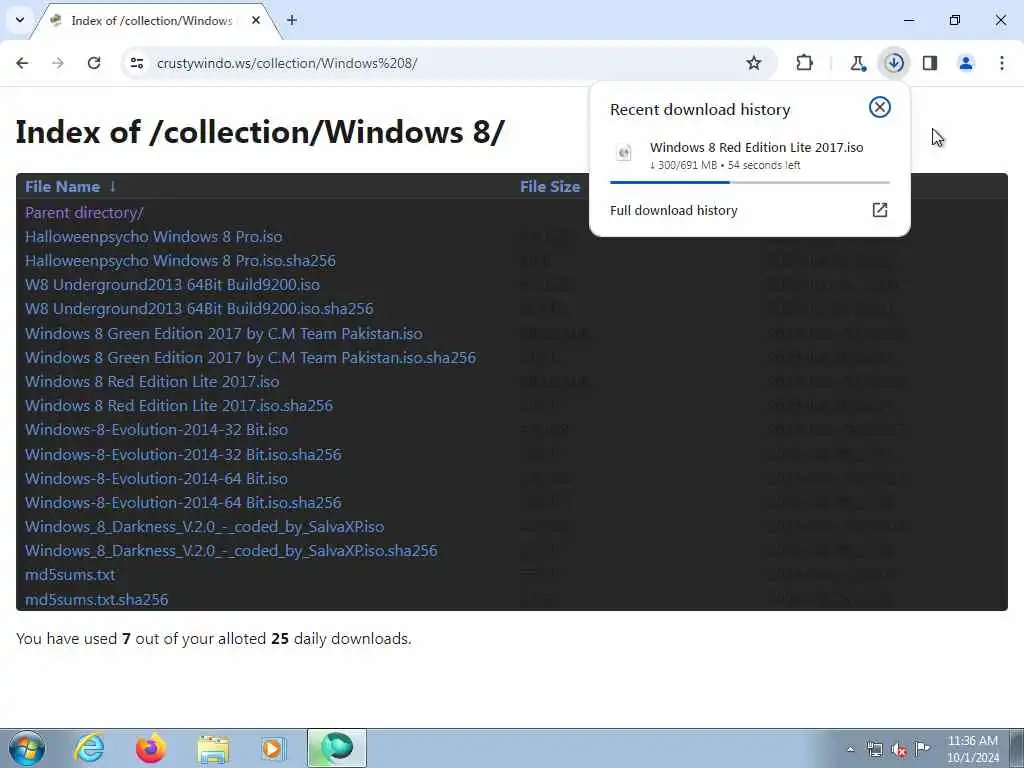Click the file icon of the downloading ISO

624,153
